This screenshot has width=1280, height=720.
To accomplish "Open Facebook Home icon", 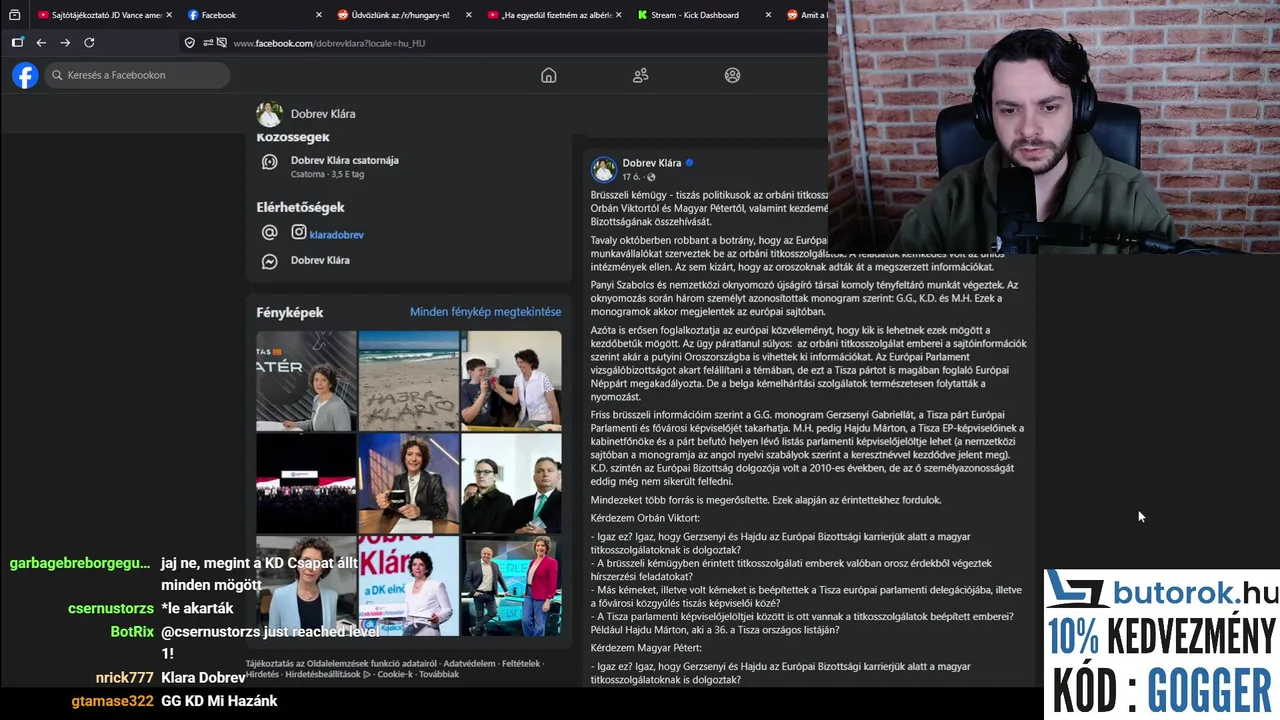I will (548, 75).
